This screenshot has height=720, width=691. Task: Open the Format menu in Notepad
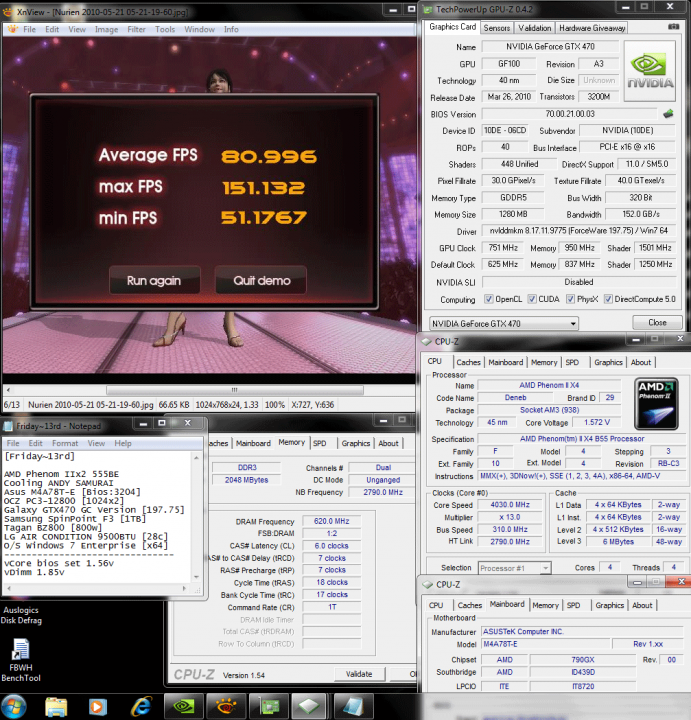(65, 443)
